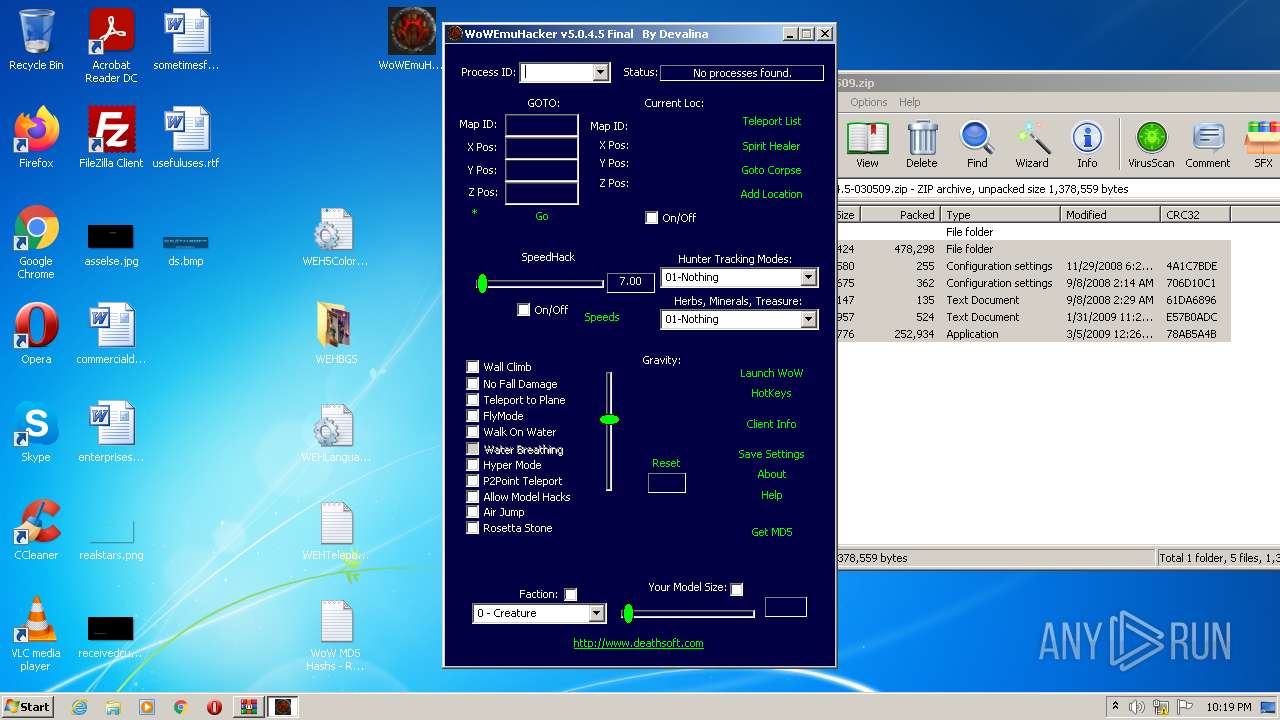Tick the Faction checkbox
The height and width of the screenshot is (720, 1280).
[x=570, y=594]
